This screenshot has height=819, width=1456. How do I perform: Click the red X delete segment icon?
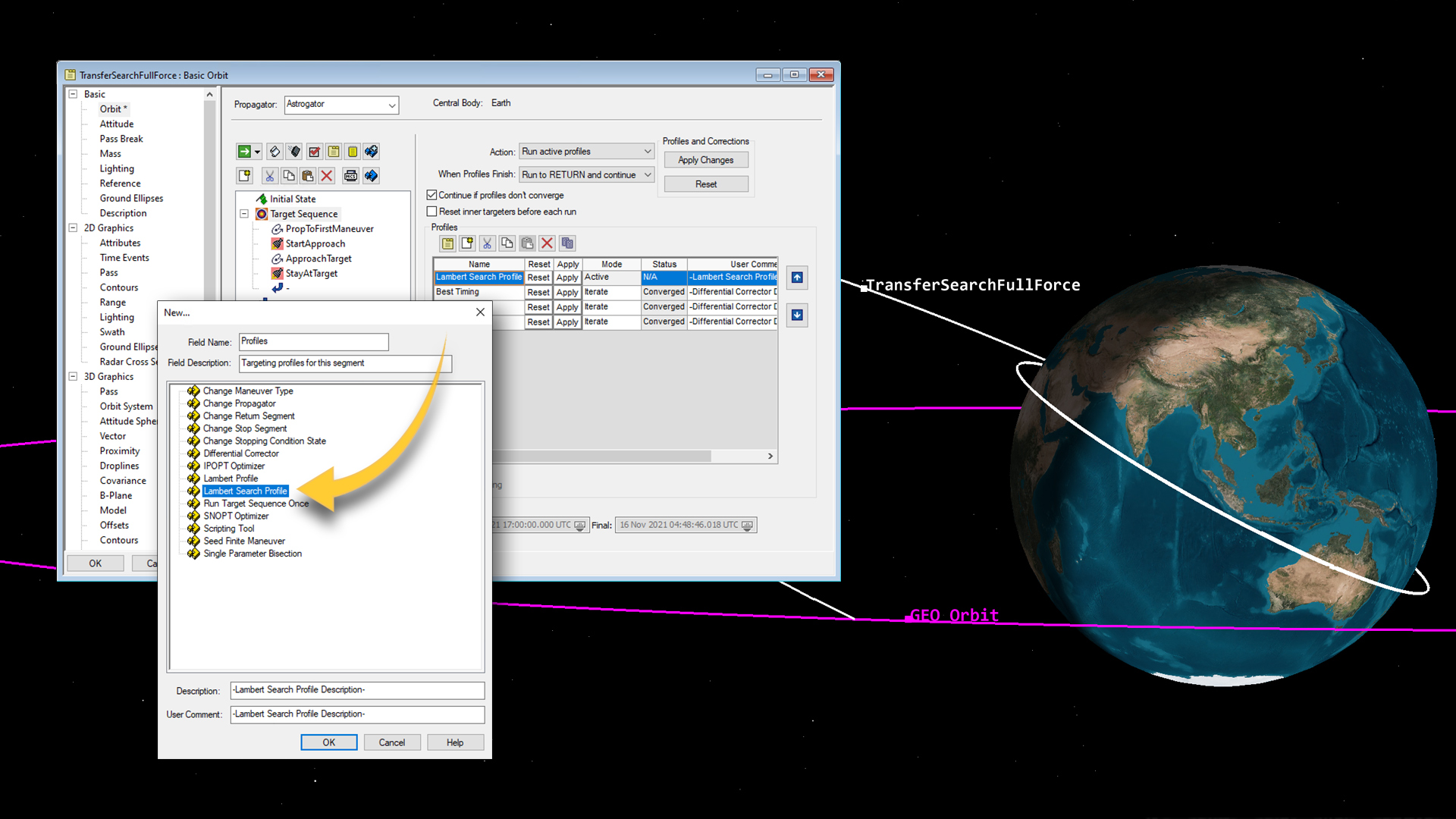[327, 176]
